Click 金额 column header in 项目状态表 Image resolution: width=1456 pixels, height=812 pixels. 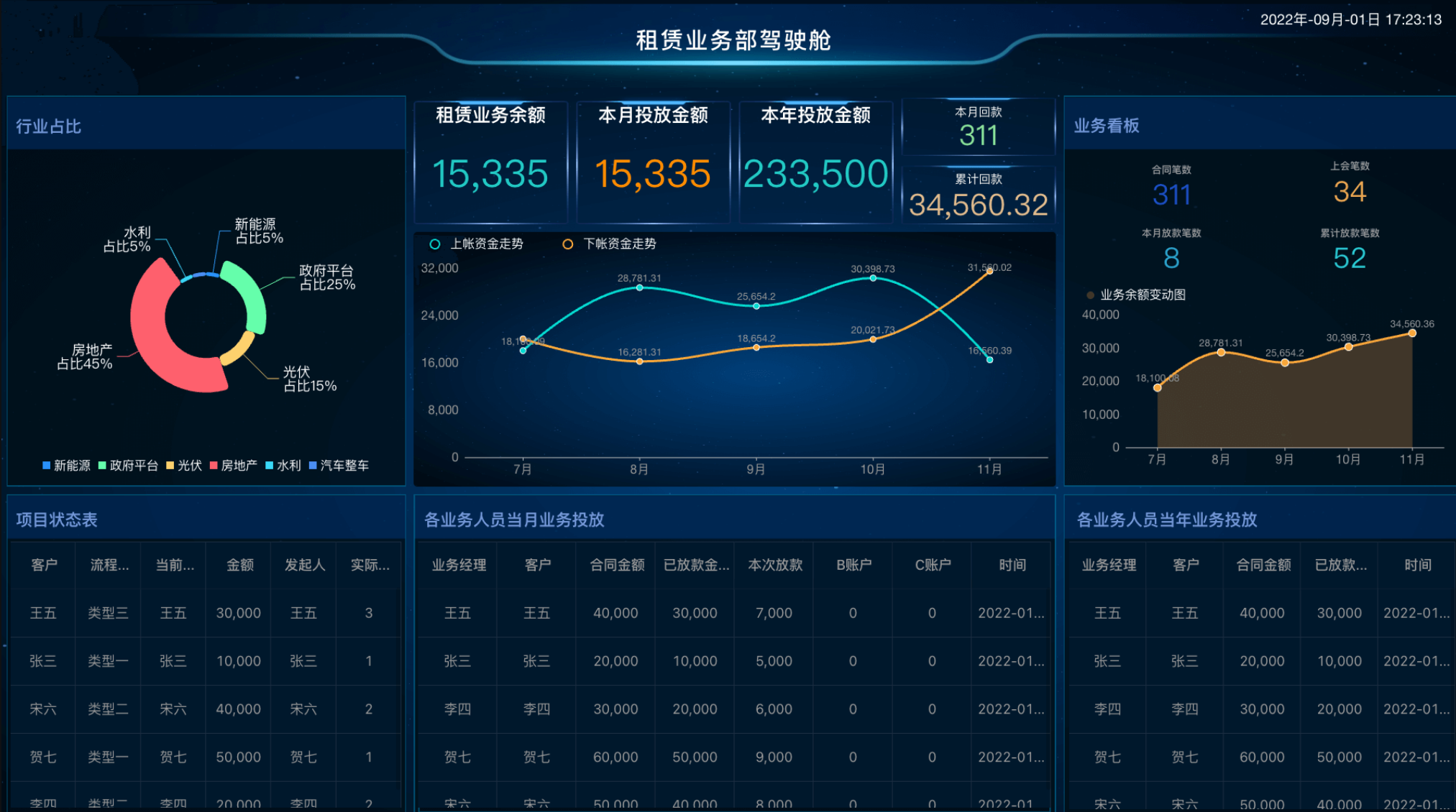pyautogui.click(x=239, y=565)
